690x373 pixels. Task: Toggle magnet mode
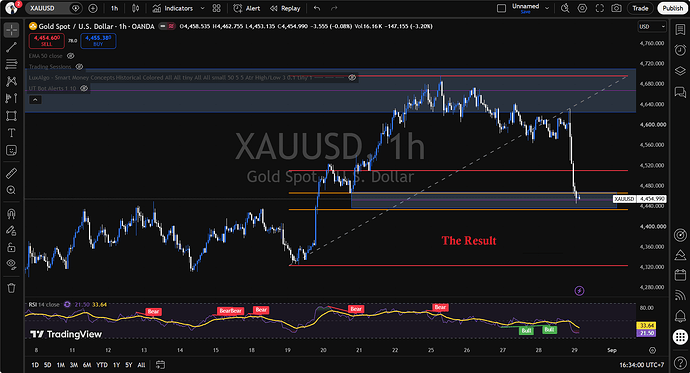(x=11, y=214)
